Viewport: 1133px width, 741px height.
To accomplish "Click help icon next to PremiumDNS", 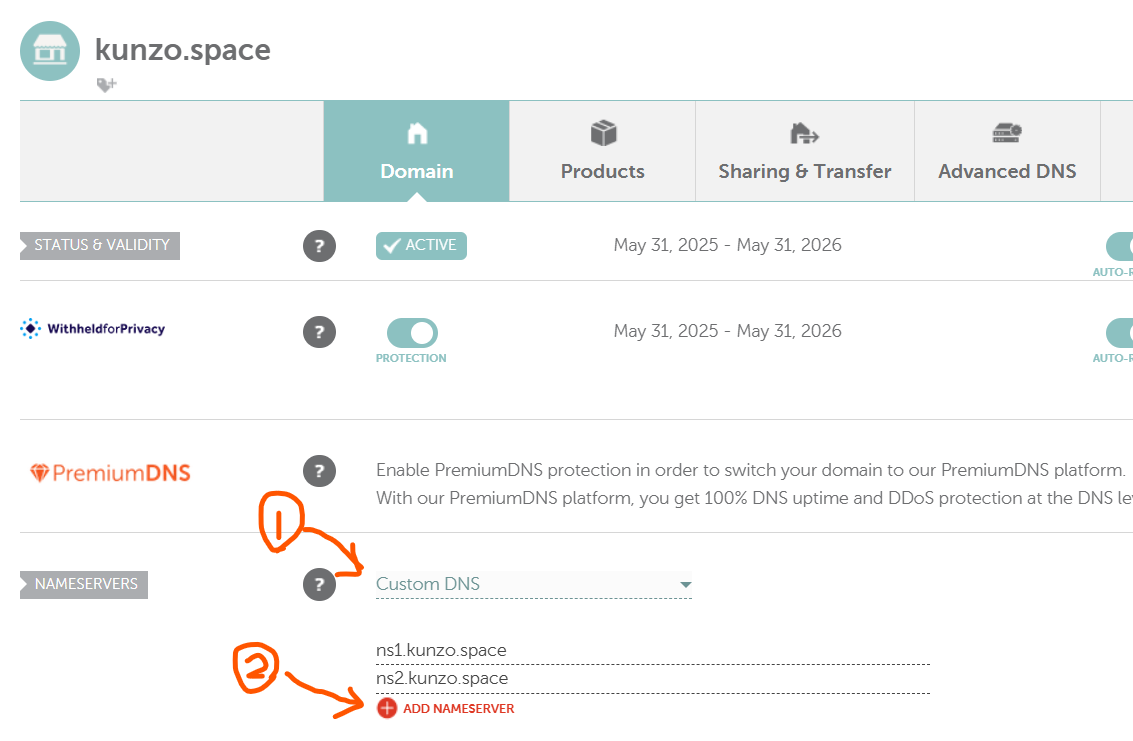I will point(319,472).
